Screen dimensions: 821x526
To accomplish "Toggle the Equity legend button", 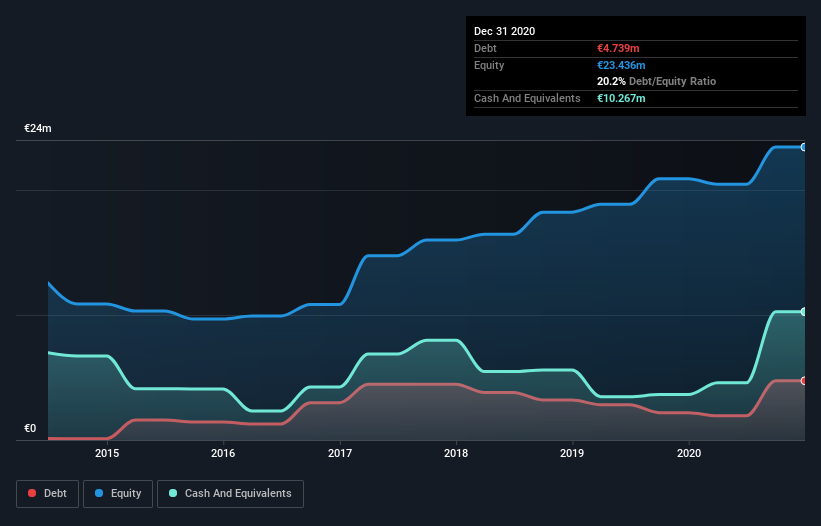I will click(118, 494).
